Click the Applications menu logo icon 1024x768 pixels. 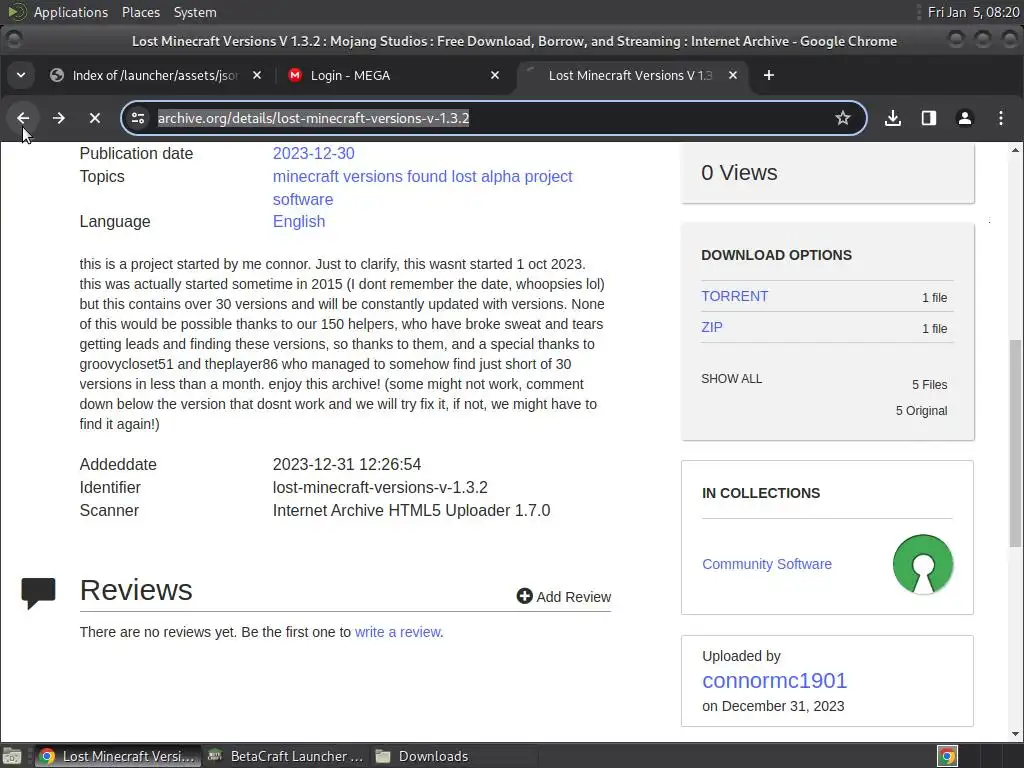pos(17,12)
